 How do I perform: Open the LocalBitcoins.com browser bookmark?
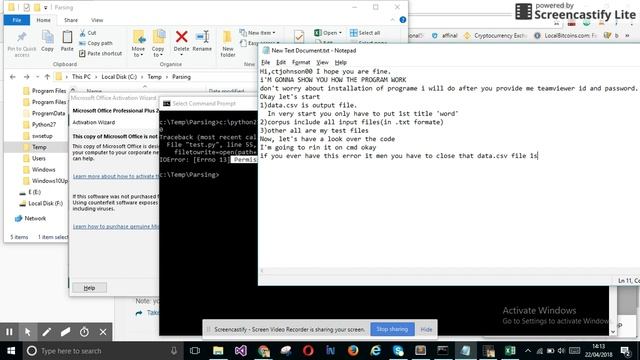(x=566, y=36)
